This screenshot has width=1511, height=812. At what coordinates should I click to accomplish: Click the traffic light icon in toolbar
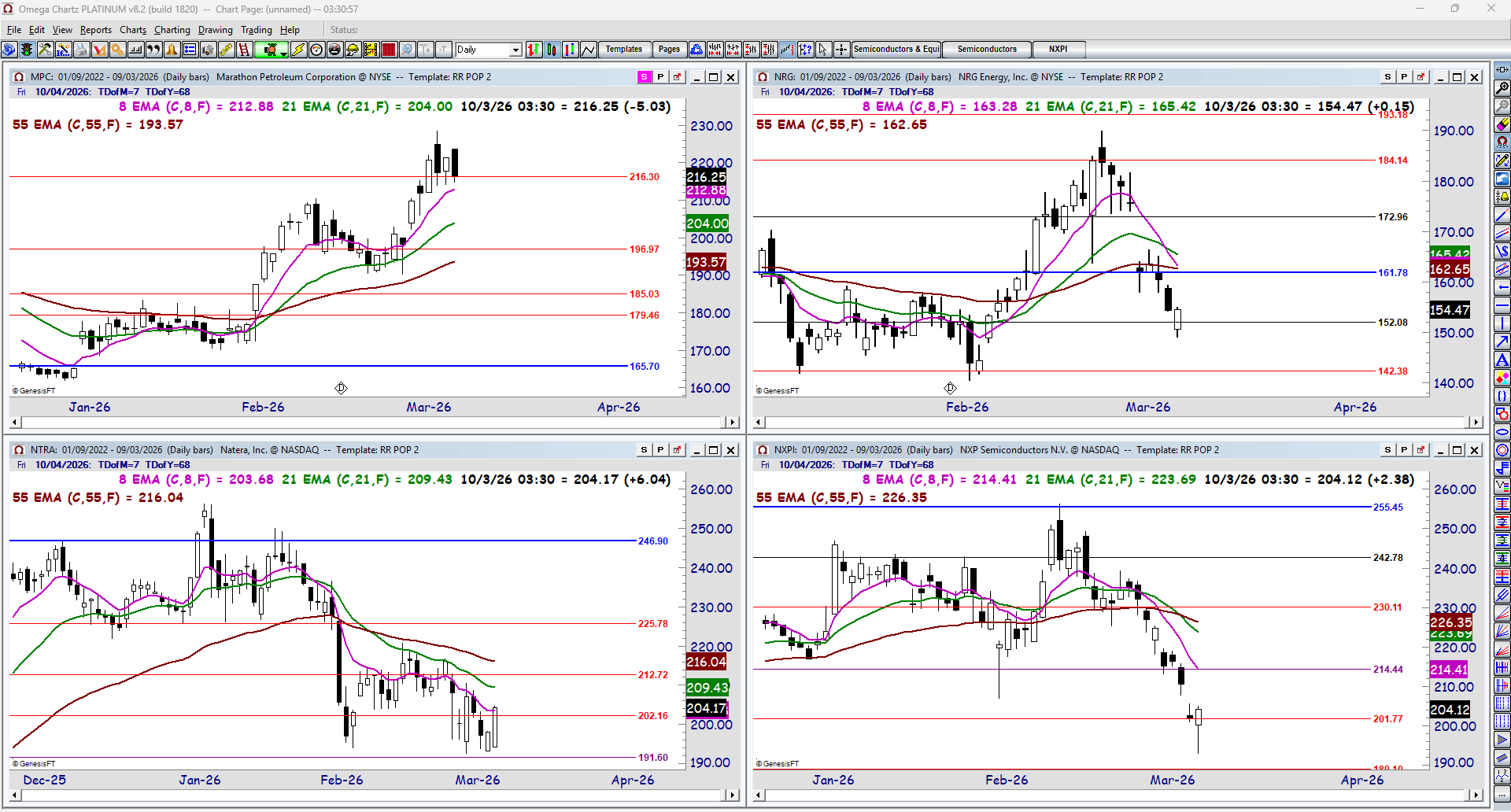[x=27, y=50]
